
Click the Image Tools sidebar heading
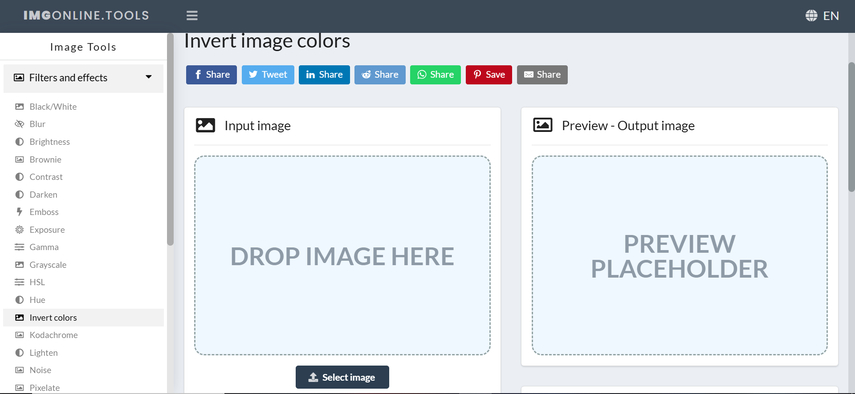point(83,47)
